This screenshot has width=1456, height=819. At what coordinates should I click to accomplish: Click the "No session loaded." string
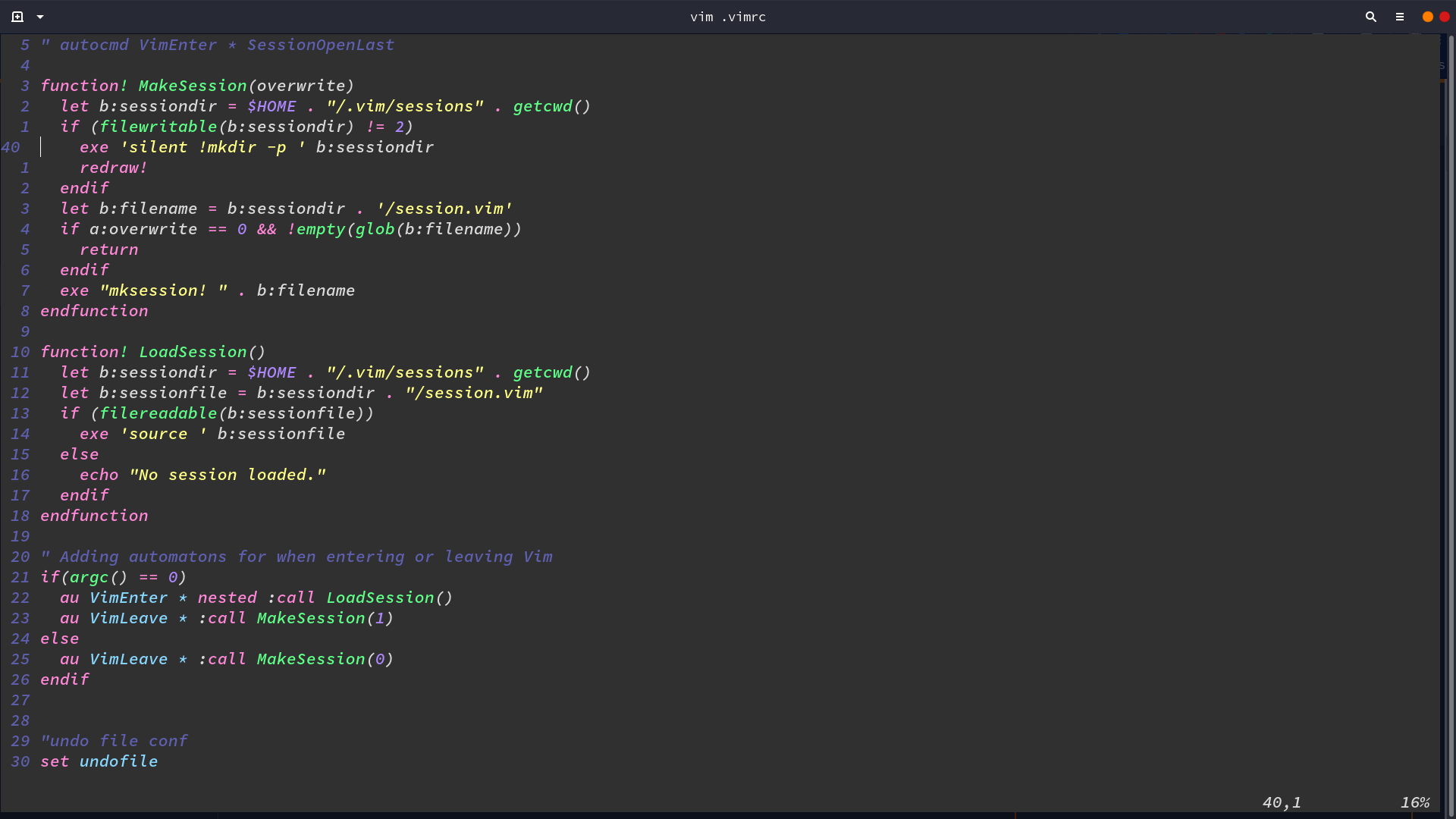(227, 475)
